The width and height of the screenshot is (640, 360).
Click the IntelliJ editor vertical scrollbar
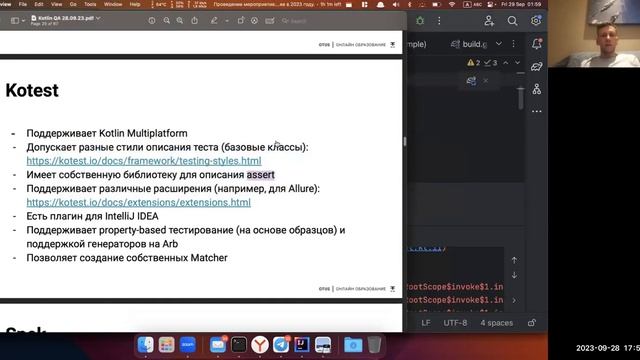pos(520,98)
